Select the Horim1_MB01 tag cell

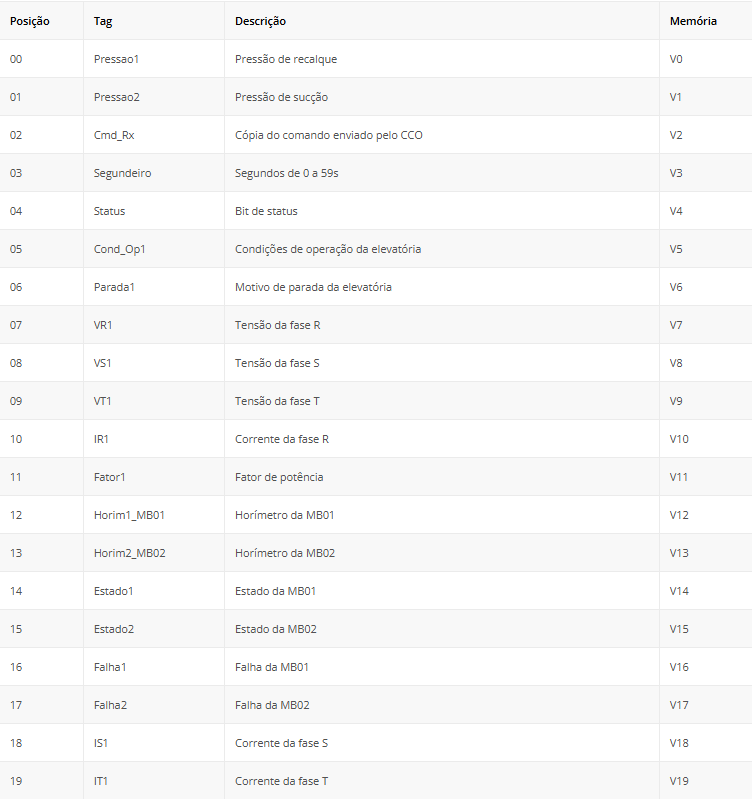129,515
